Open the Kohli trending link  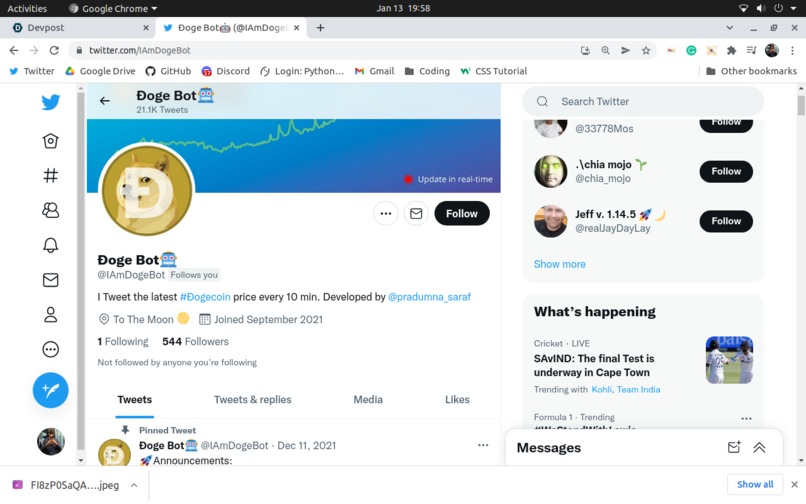coord(601,389)
